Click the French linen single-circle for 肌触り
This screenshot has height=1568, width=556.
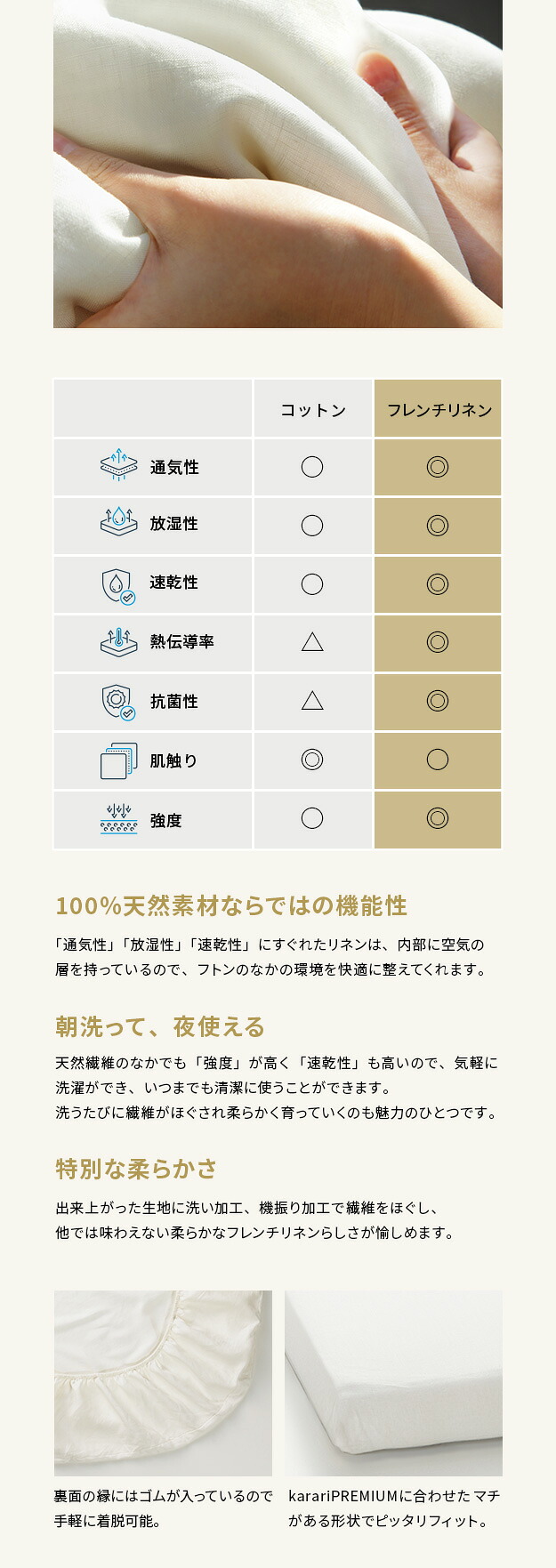tap(437, 760)
